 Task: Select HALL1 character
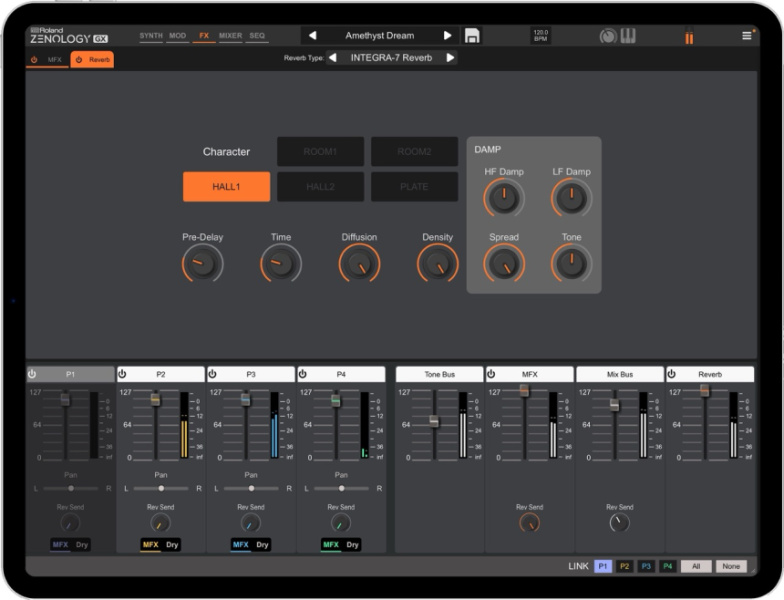pos(226,186)
